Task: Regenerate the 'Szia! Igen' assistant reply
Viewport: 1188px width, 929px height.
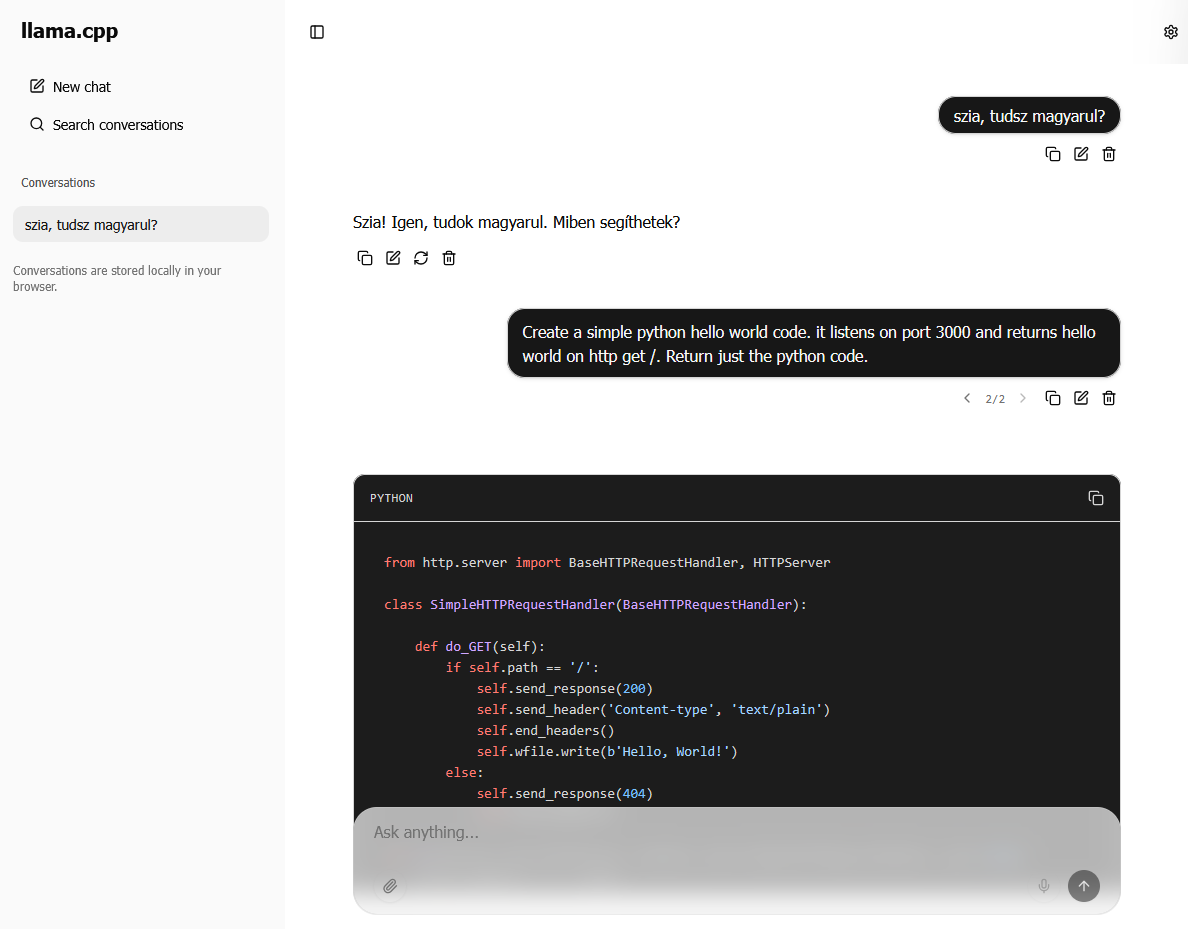Action: 421,258
